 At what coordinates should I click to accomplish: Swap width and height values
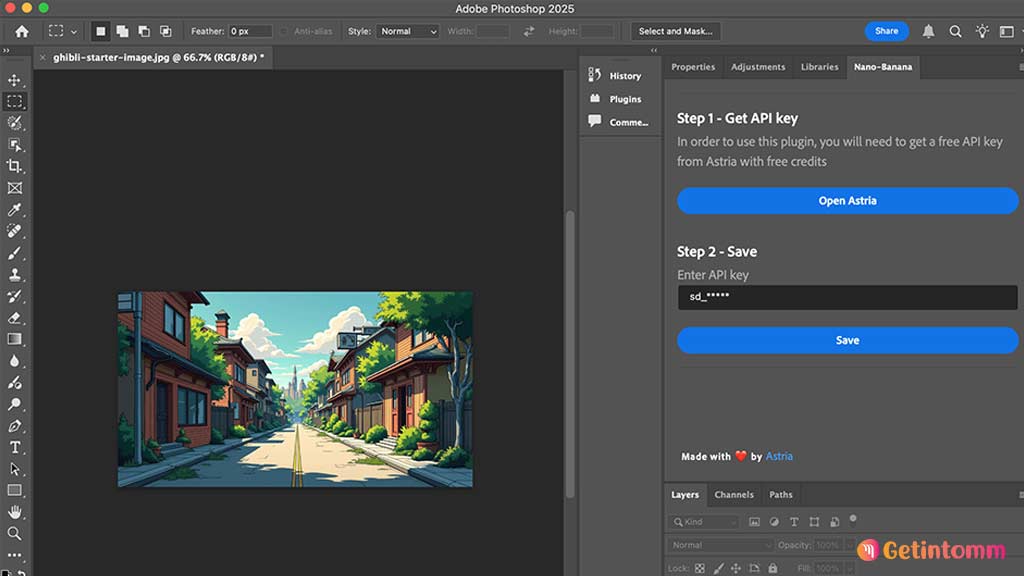click(529, 31)
